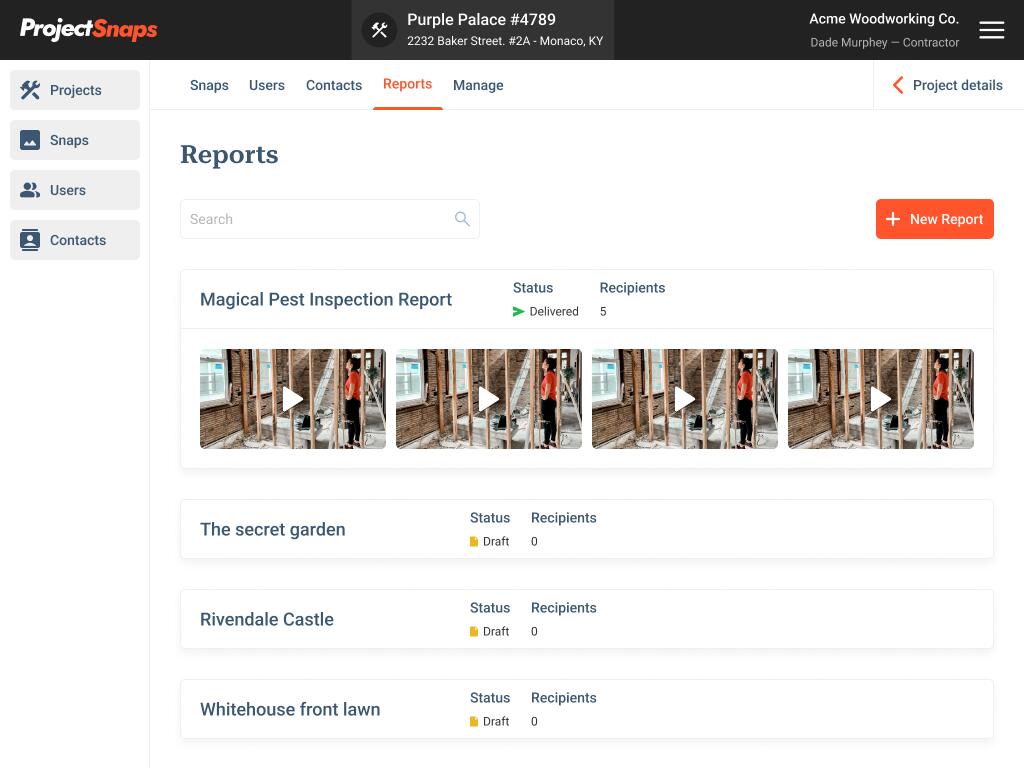Open Whitehouse front lawn report
Viewport: 1024px width, 768px height.
pyautogui.click(x=290, y=709)
